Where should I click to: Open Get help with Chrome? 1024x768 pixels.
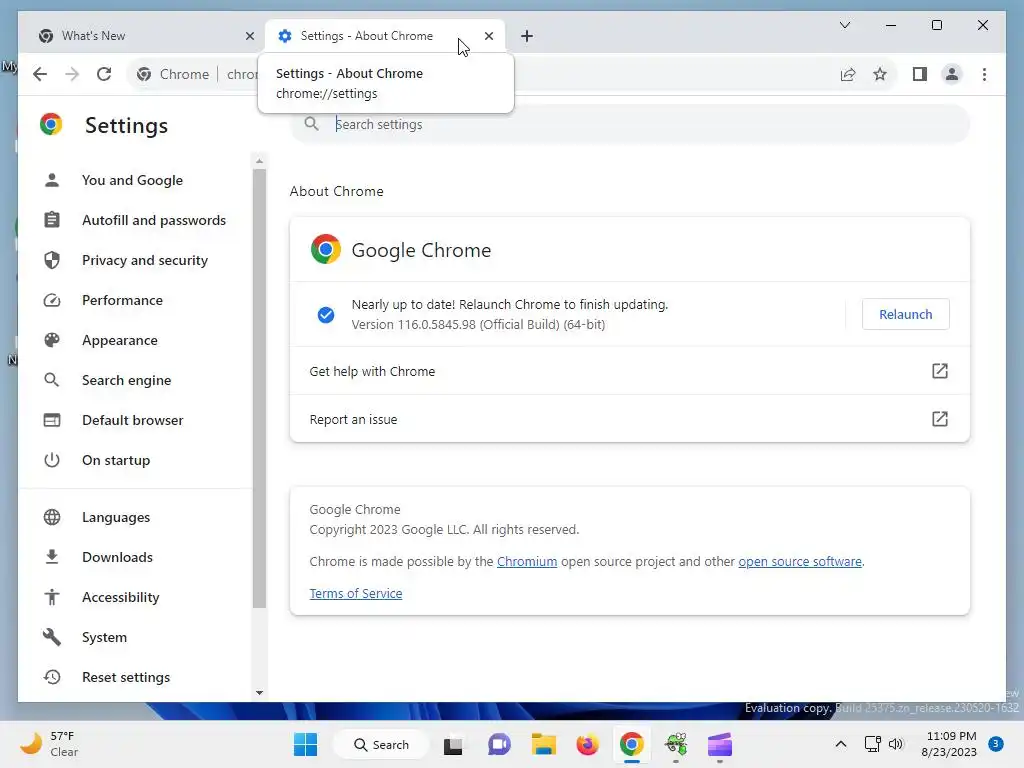pos(630,371)
